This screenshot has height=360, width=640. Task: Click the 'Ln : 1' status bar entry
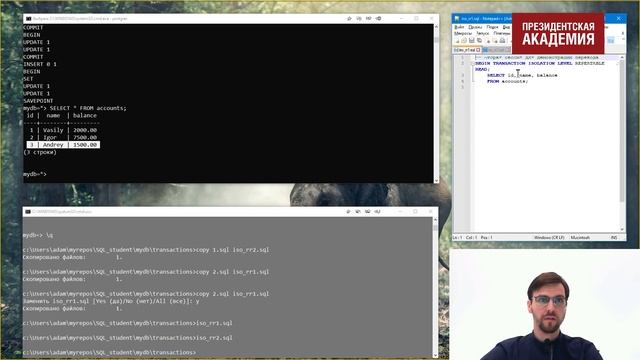click(458, 238)
